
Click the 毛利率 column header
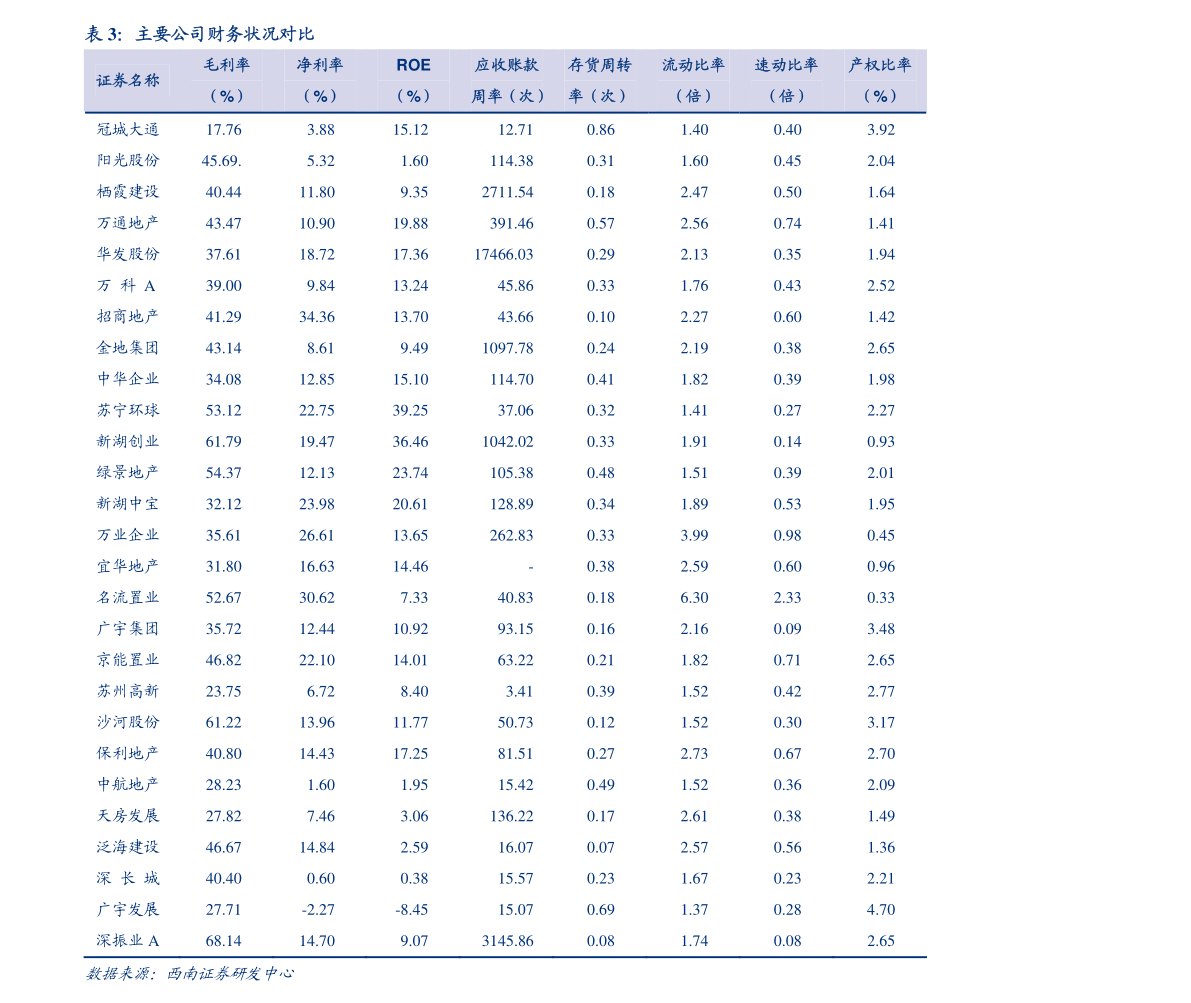tap(226, 65)
